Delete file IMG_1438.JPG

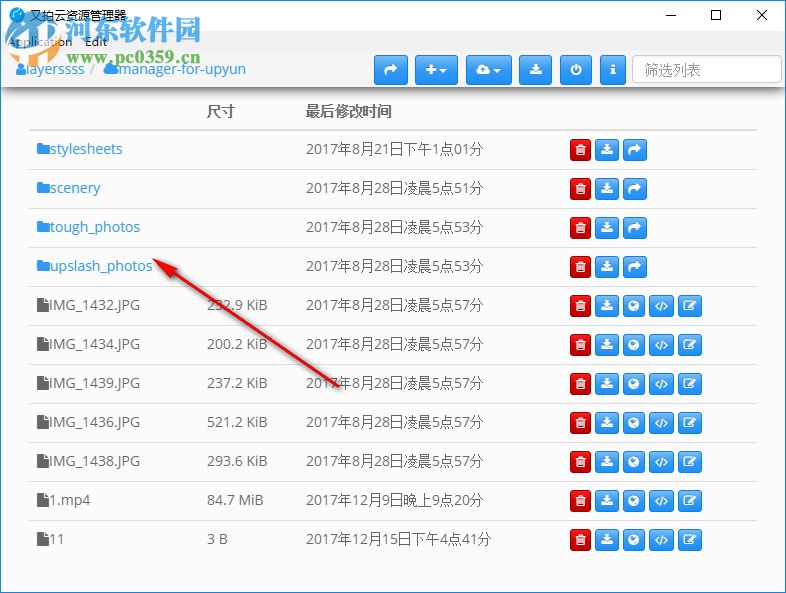(x=580, y=462)
